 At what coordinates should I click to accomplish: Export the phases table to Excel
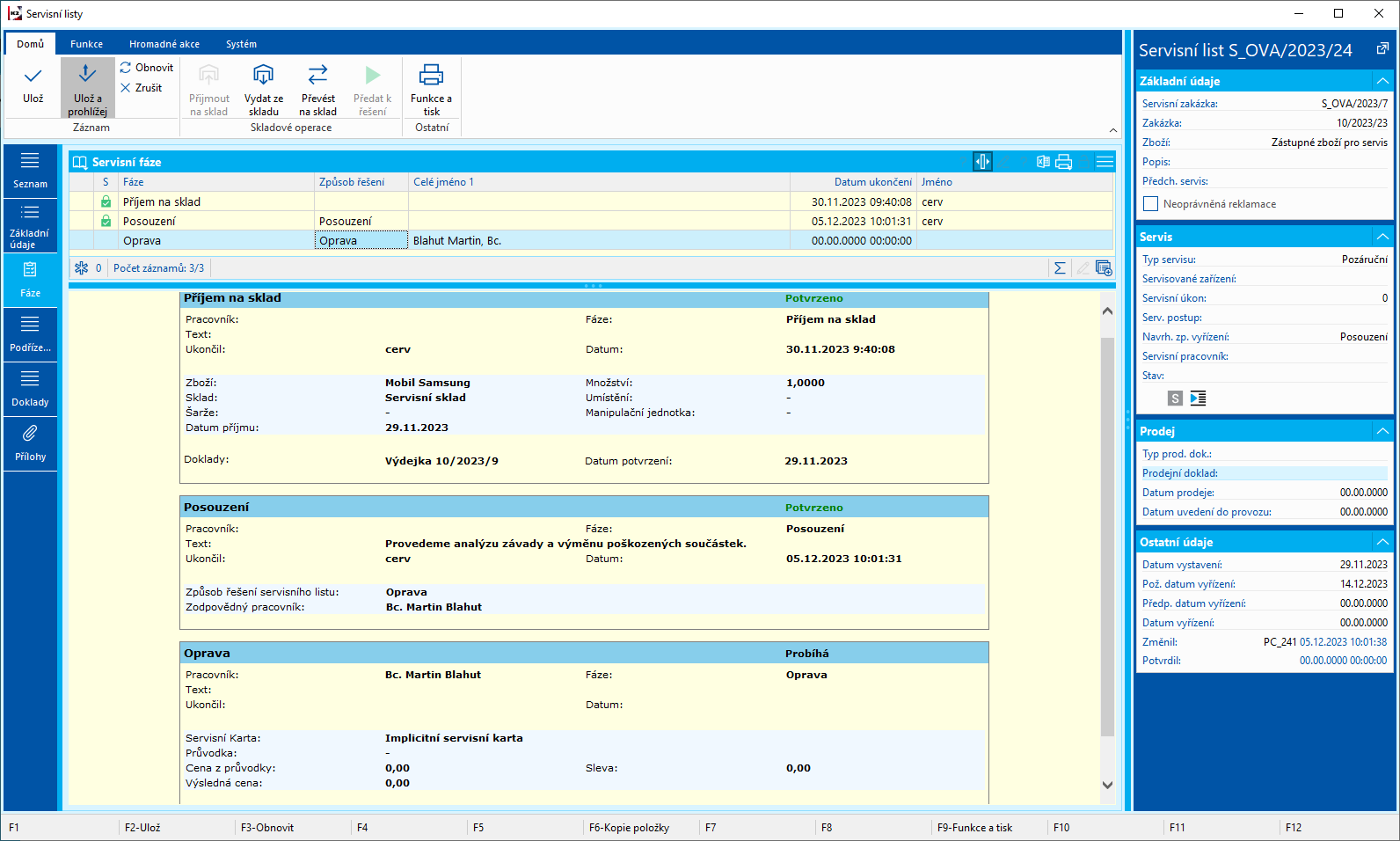1043,162
